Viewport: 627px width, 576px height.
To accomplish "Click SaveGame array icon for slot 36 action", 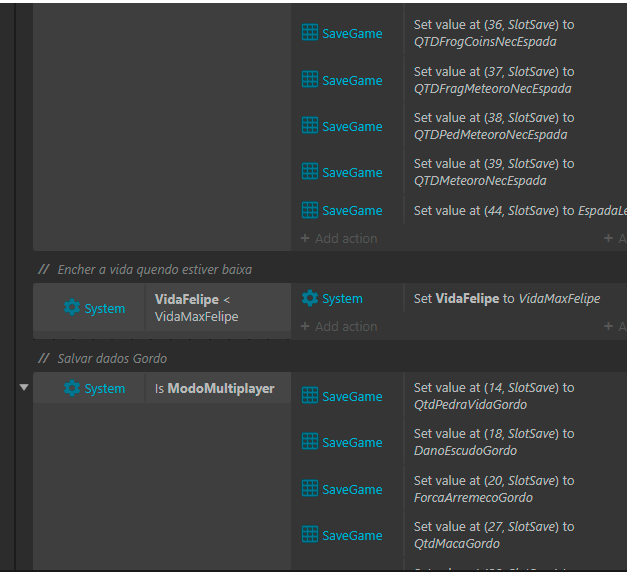I will (x=310, y=33).
